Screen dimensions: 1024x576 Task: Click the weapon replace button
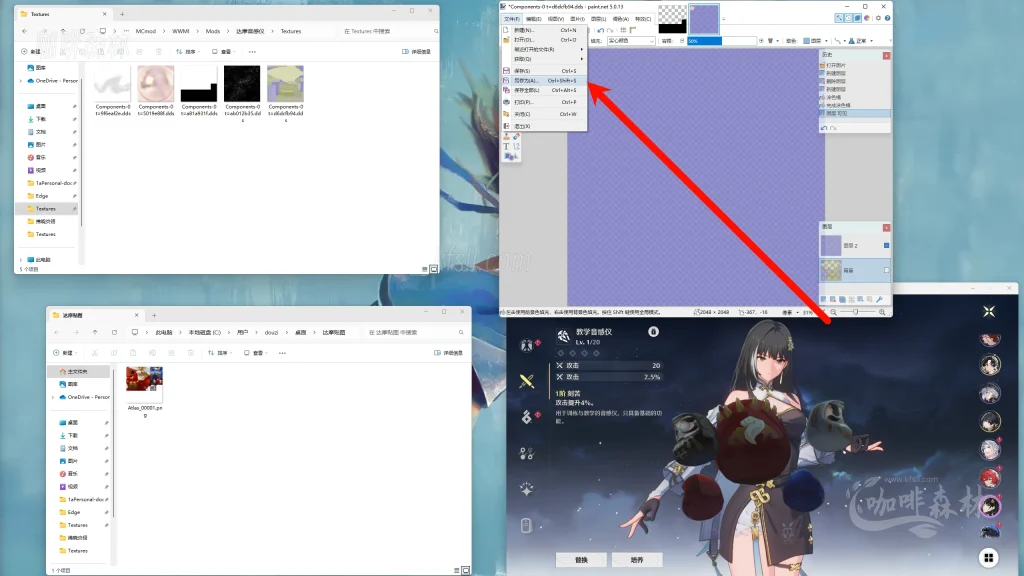point(582,559)
